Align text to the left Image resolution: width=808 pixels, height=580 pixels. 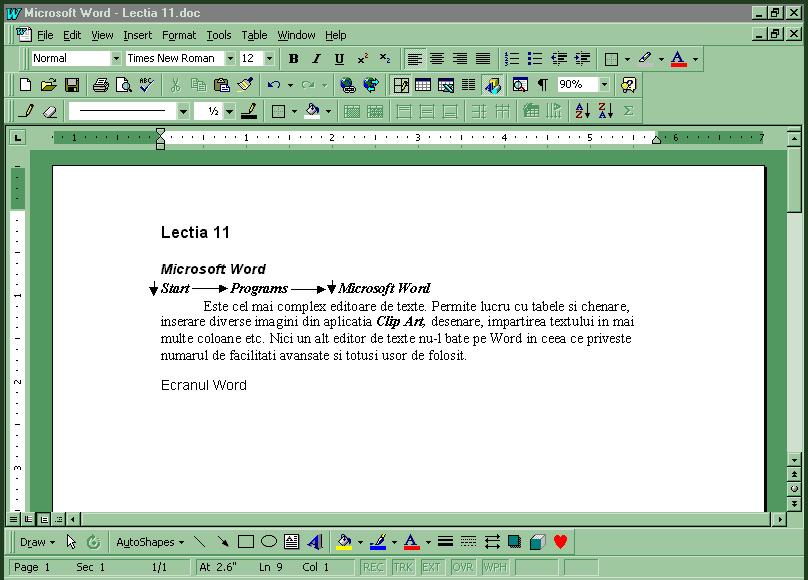click(x=414, y=59)
